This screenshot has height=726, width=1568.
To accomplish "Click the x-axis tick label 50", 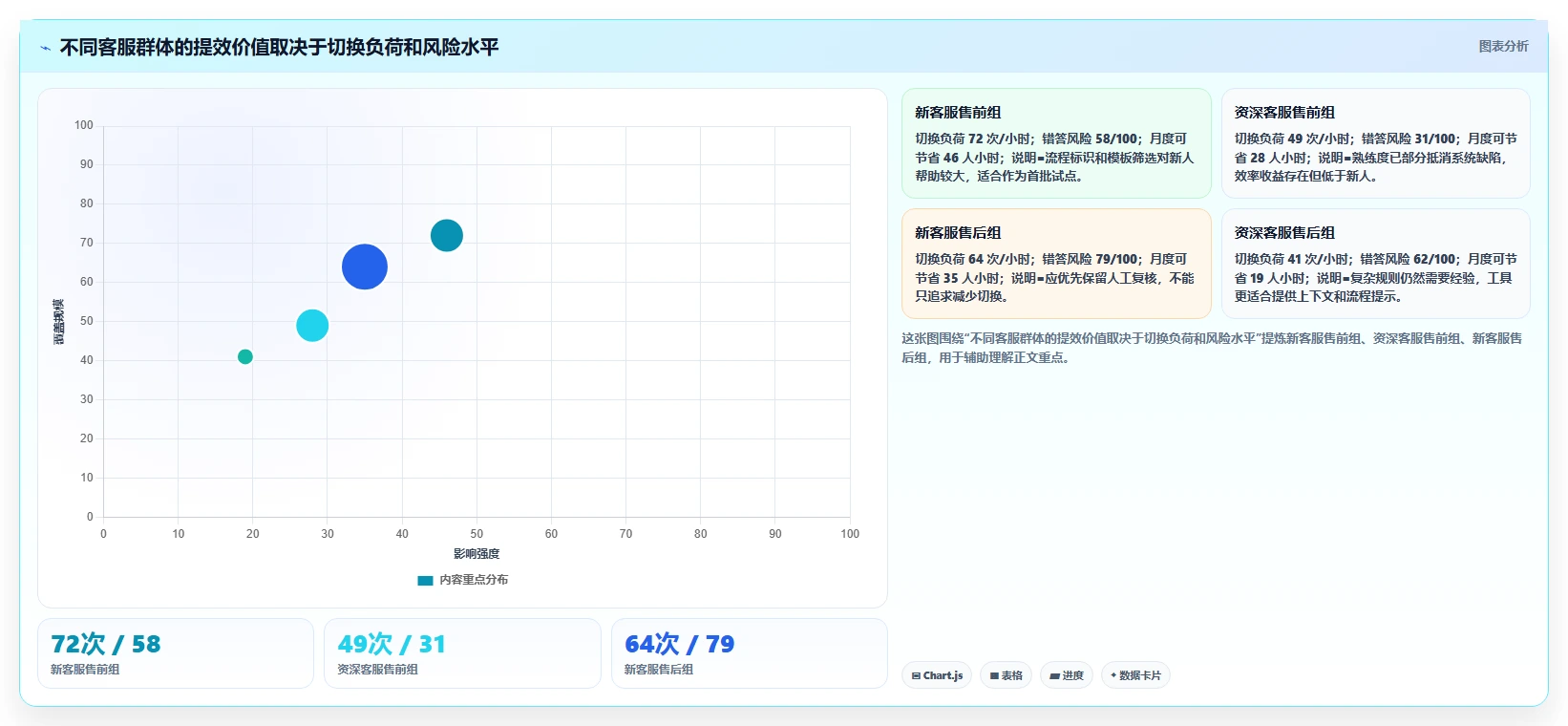I will pyautogui.click(x=477, y=534).
